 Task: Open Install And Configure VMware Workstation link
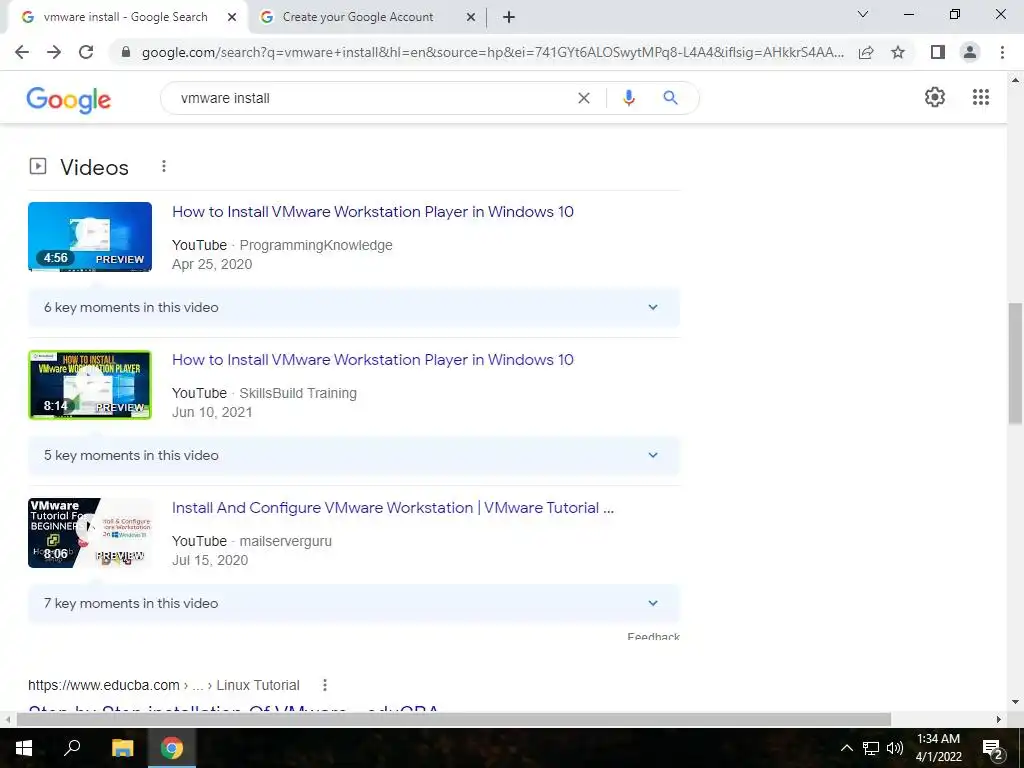[393, 508]
